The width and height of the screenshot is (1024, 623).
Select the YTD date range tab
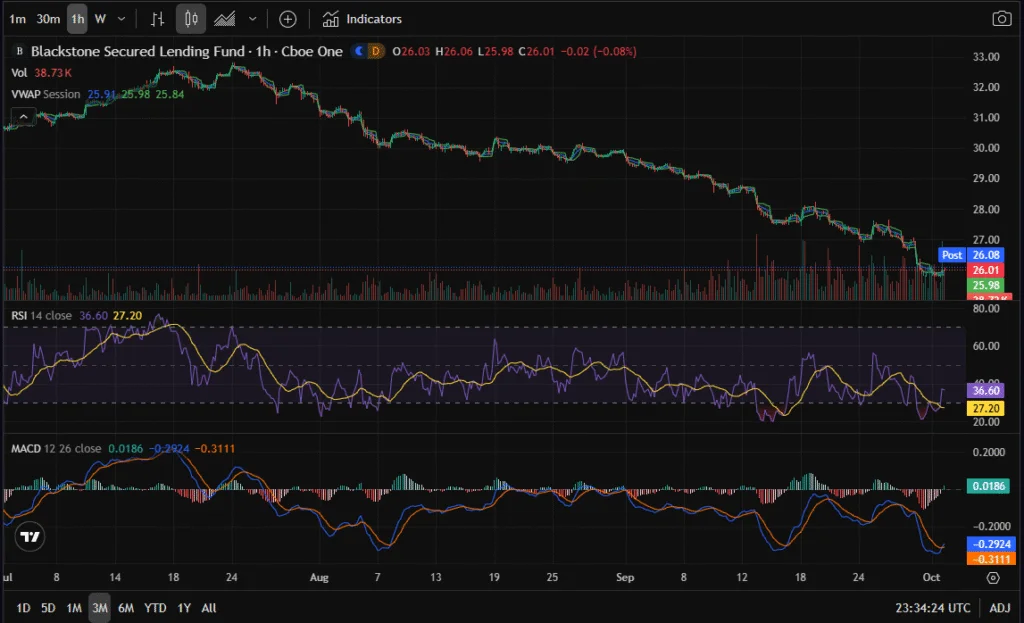coord(155,608)
